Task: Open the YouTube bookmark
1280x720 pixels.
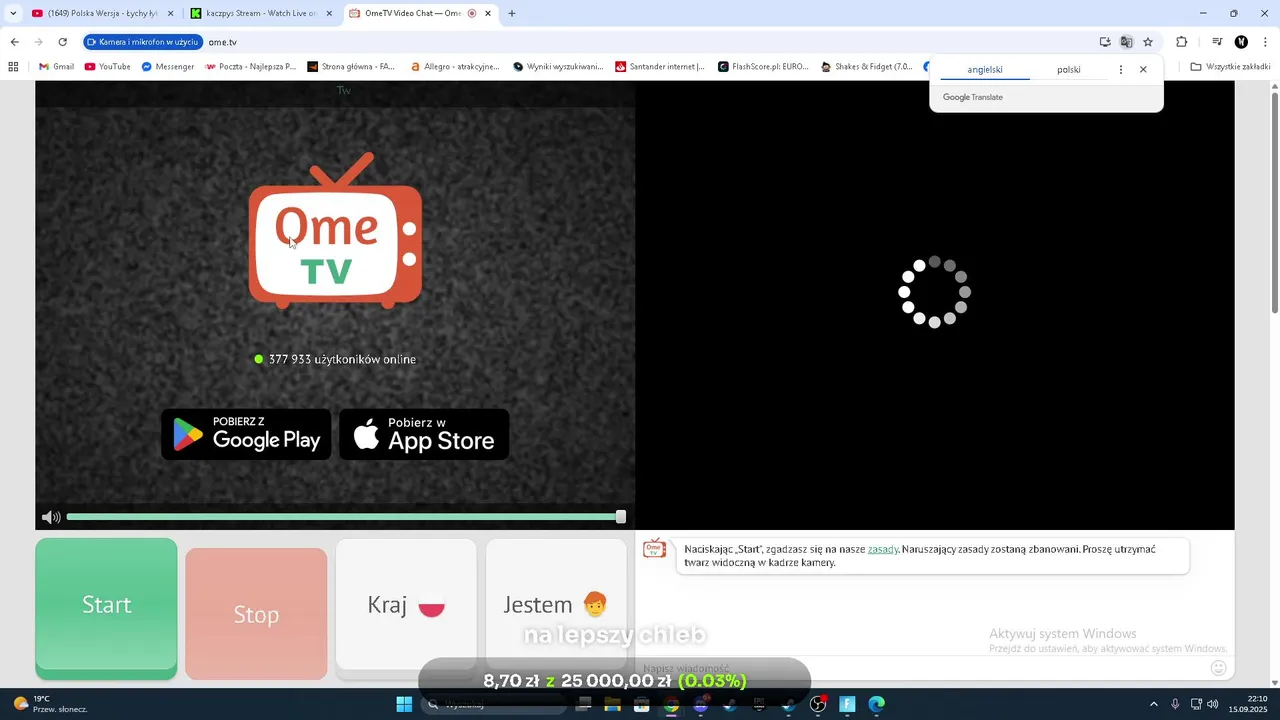Action: [x=108, y=67]
